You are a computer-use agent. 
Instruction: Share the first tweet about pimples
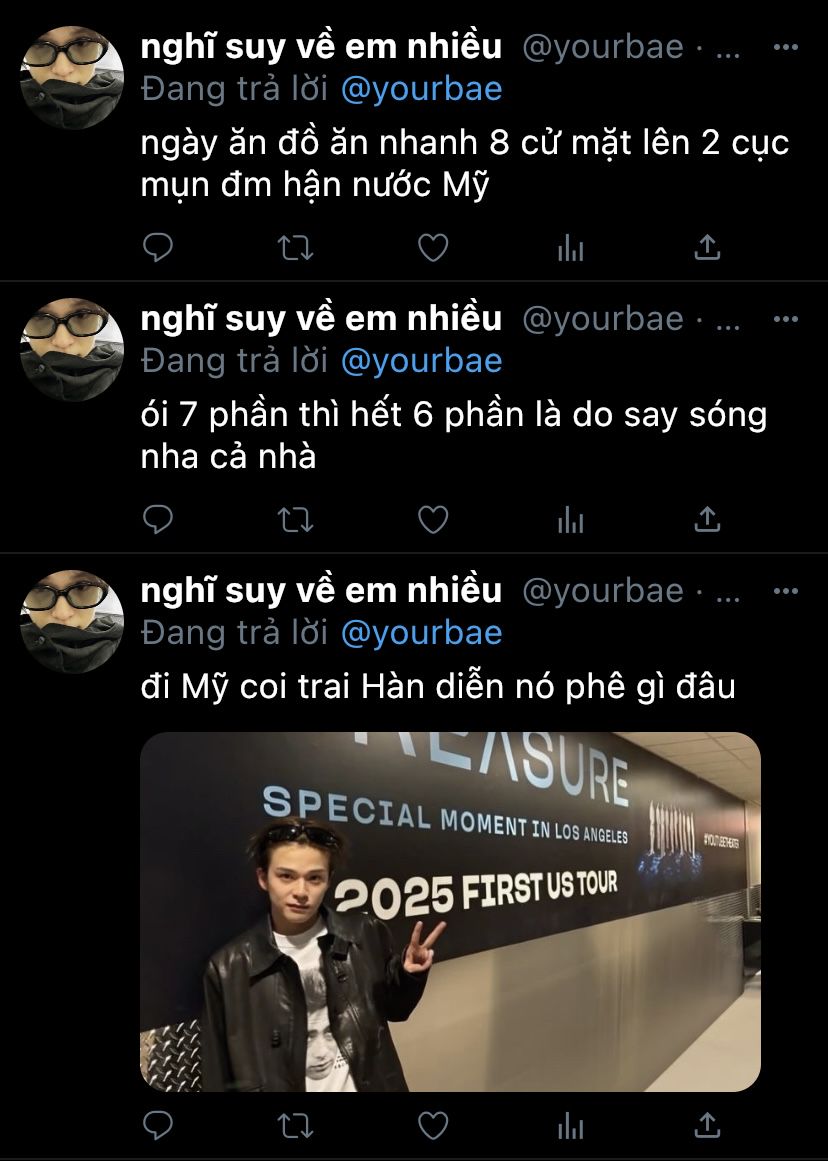(707, 247)
